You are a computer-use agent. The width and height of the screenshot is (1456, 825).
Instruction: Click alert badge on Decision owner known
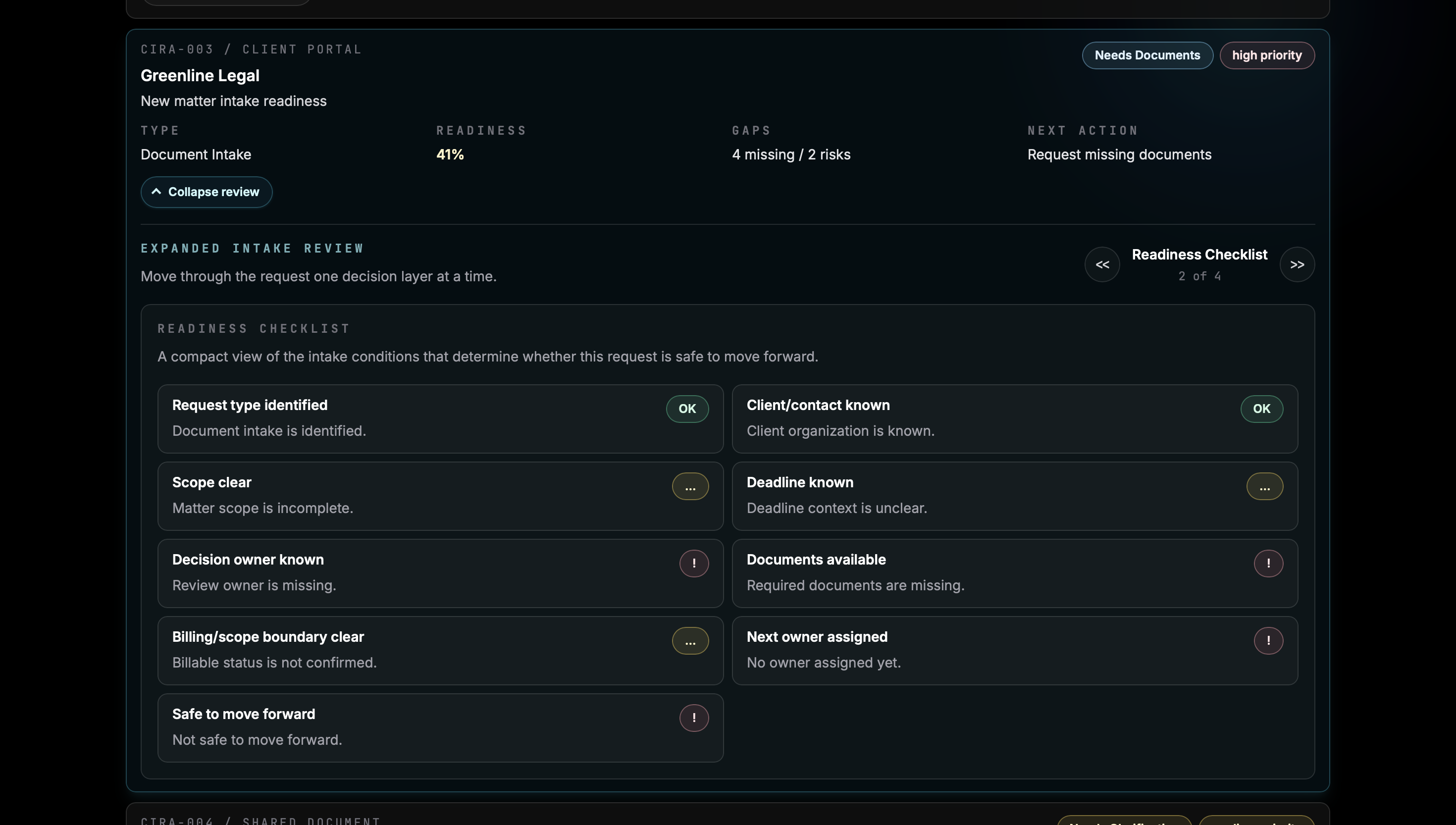click(694, 563)
